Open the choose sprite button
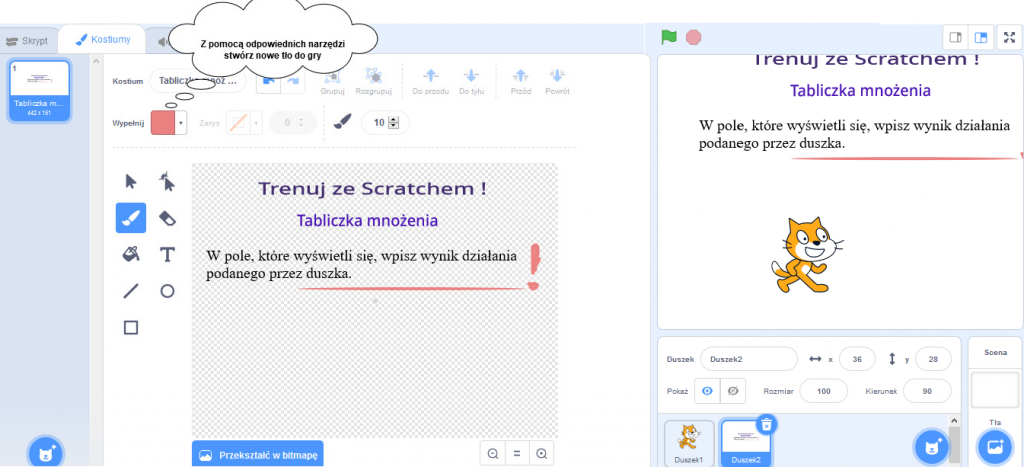 pyautogui.click(x=932, y=447)
